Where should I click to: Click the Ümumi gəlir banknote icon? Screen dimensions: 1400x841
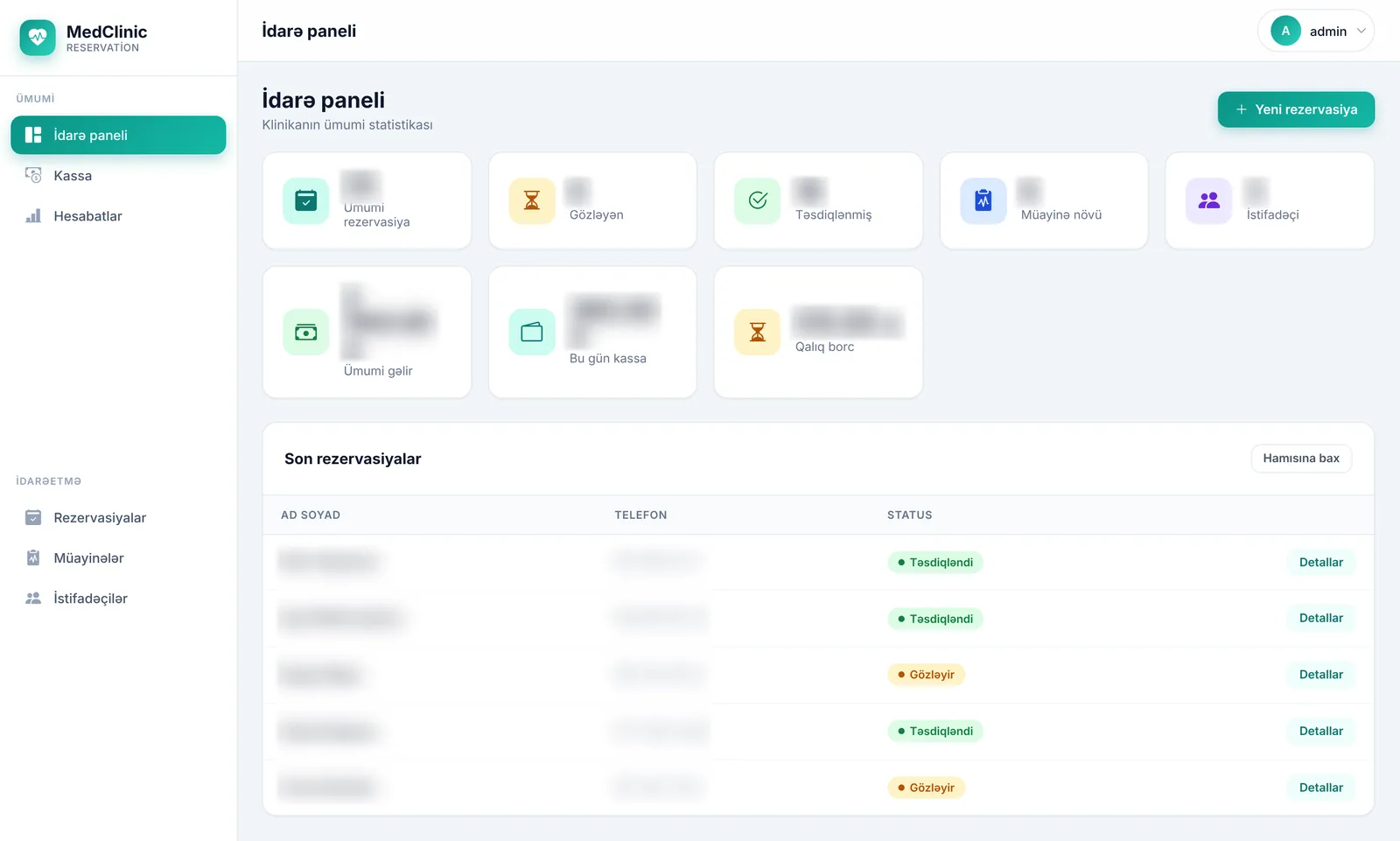[306, 332]
